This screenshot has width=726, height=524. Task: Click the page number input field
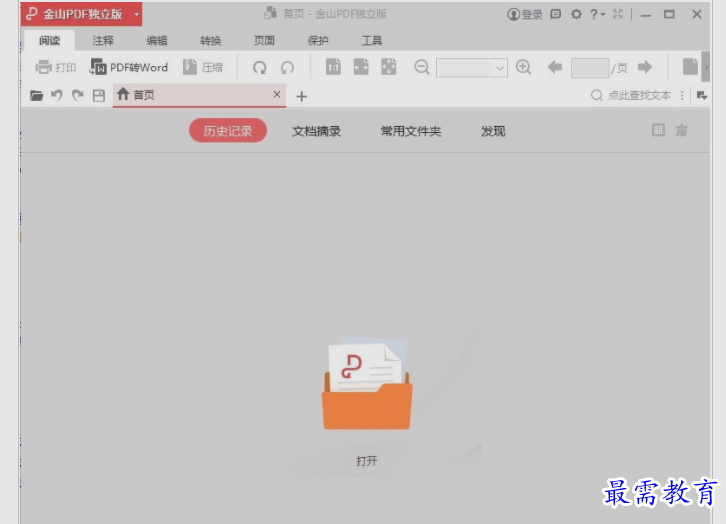[590, 68]
